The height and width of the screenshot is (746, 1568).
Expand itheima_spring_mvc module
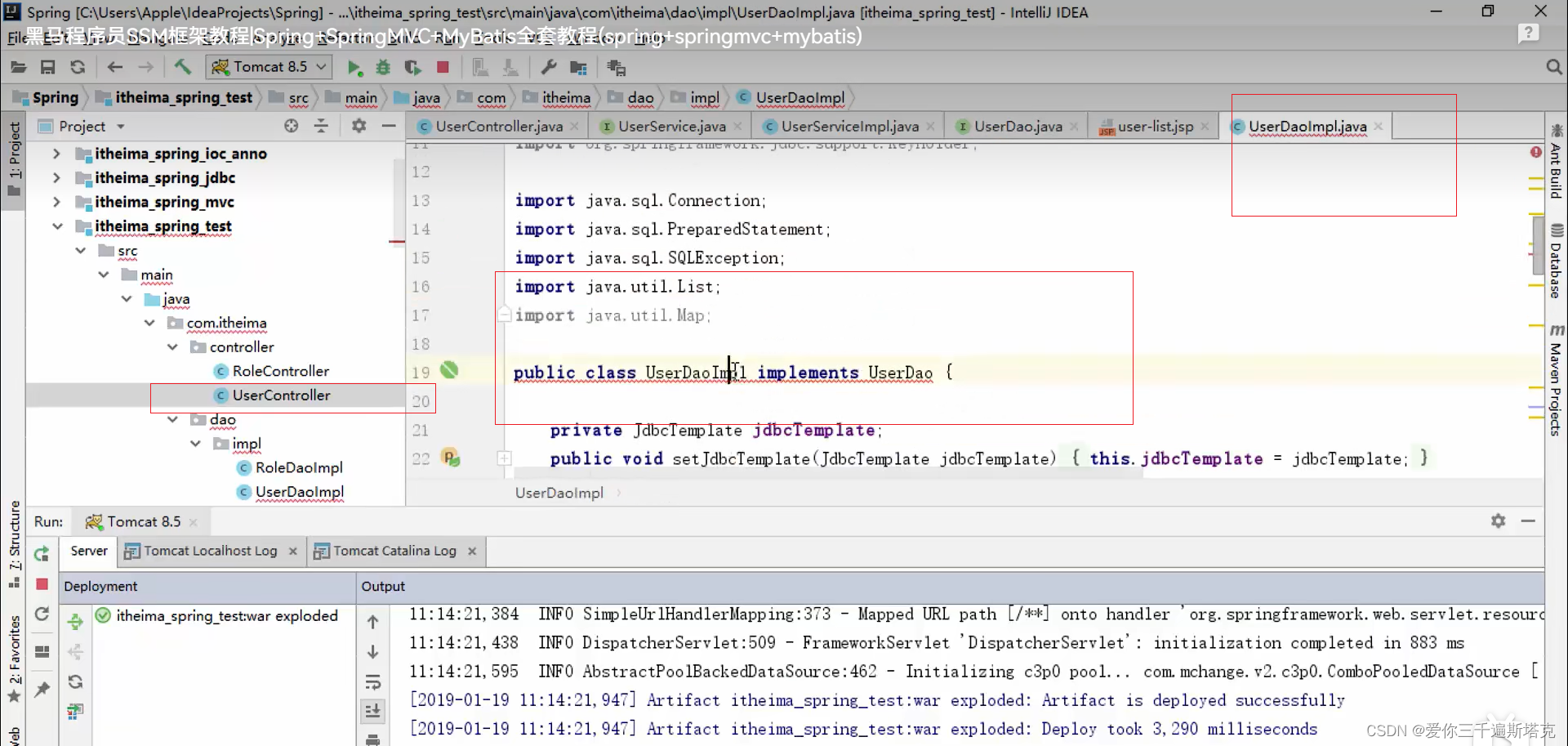(56, 202)
